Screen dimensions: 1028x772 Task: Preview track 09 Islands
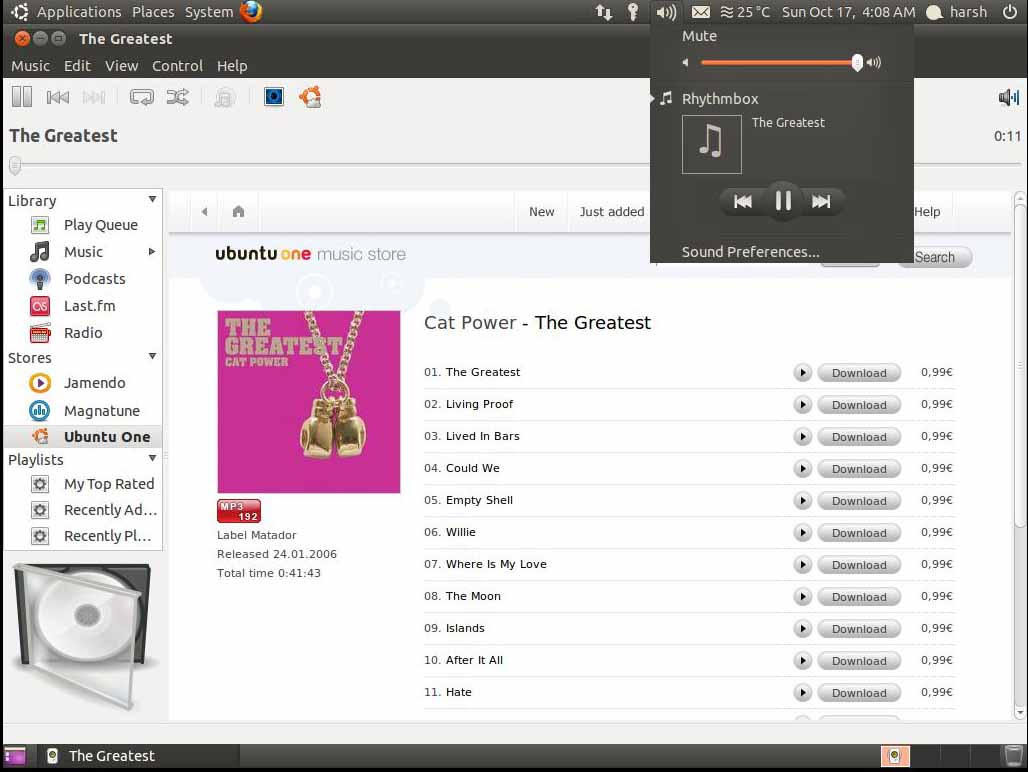pyautogui.click(x=802, y=629)
